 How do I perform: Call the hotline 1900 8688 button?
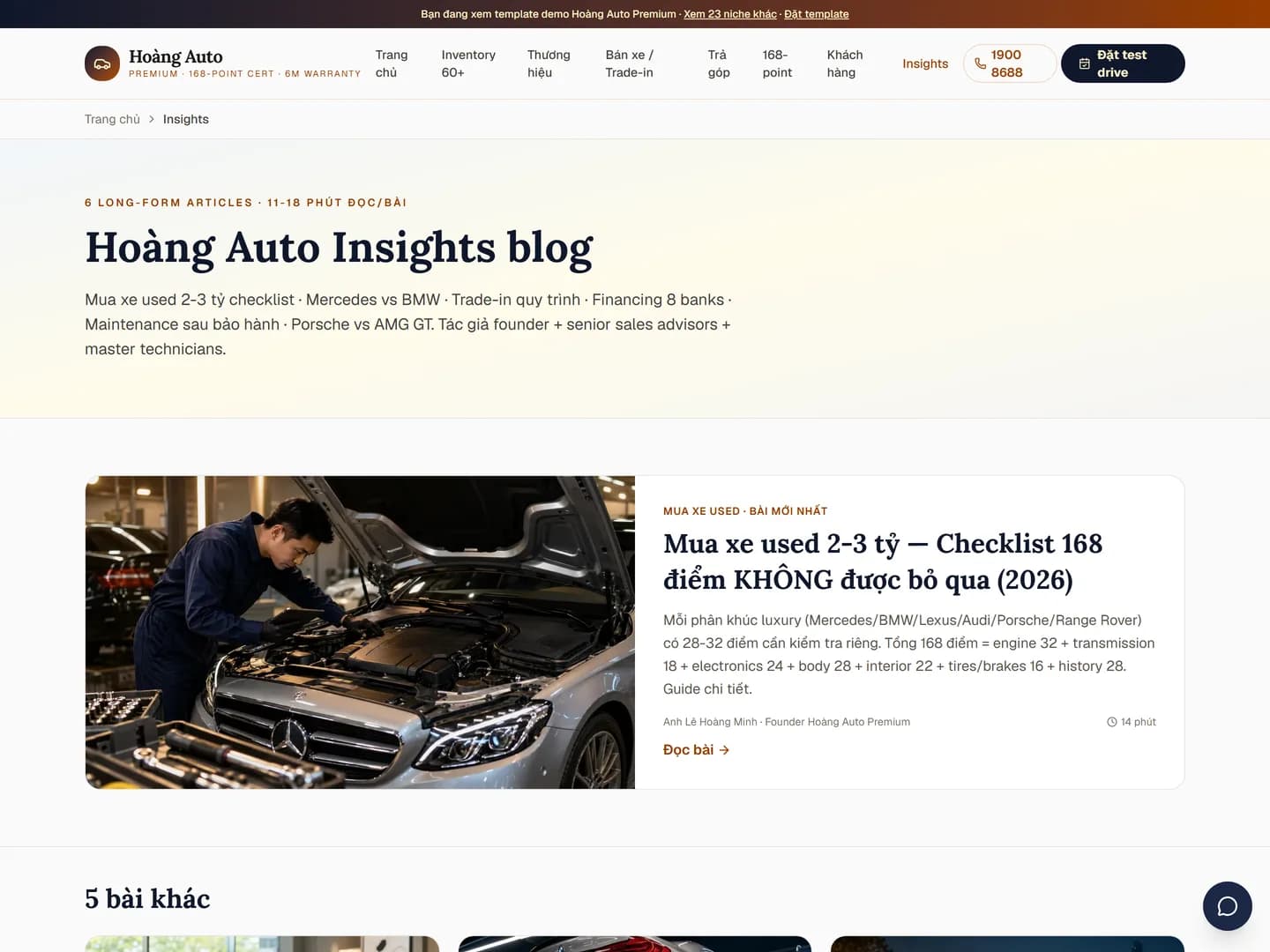(1010, 63)
